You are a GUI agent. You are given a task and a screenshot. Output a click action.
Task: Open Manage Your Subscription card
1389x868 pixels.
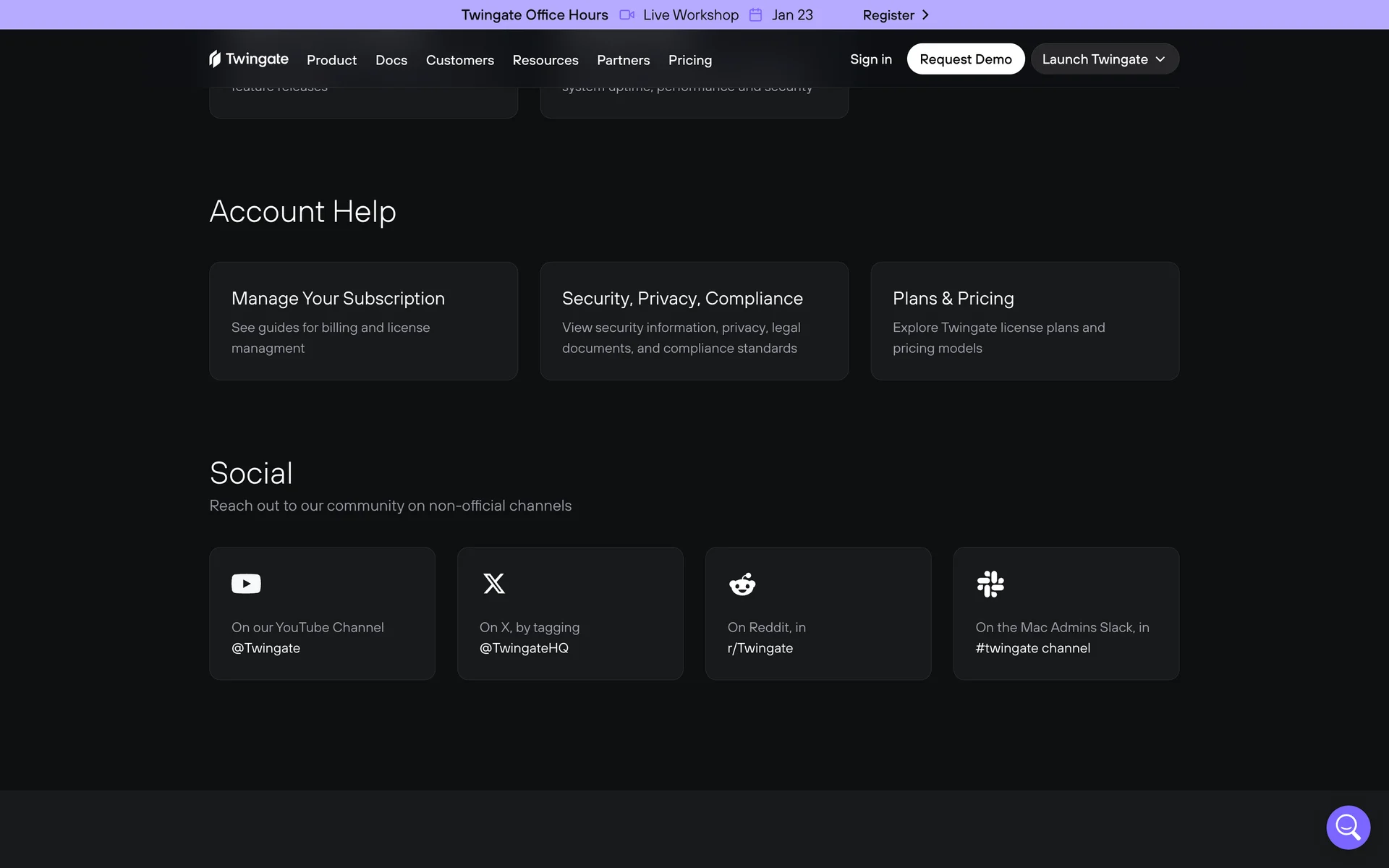(363, 320)
